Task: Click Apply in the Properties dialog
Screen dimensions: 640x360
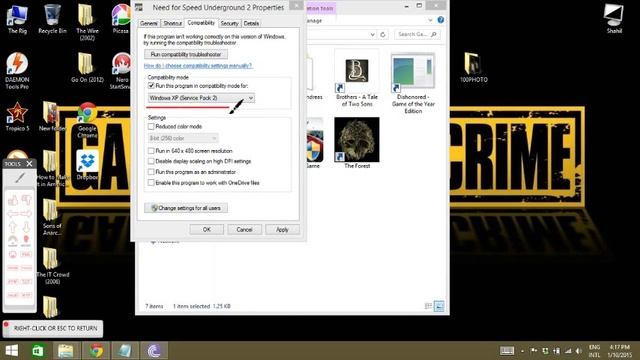Action: click(282, 229)
